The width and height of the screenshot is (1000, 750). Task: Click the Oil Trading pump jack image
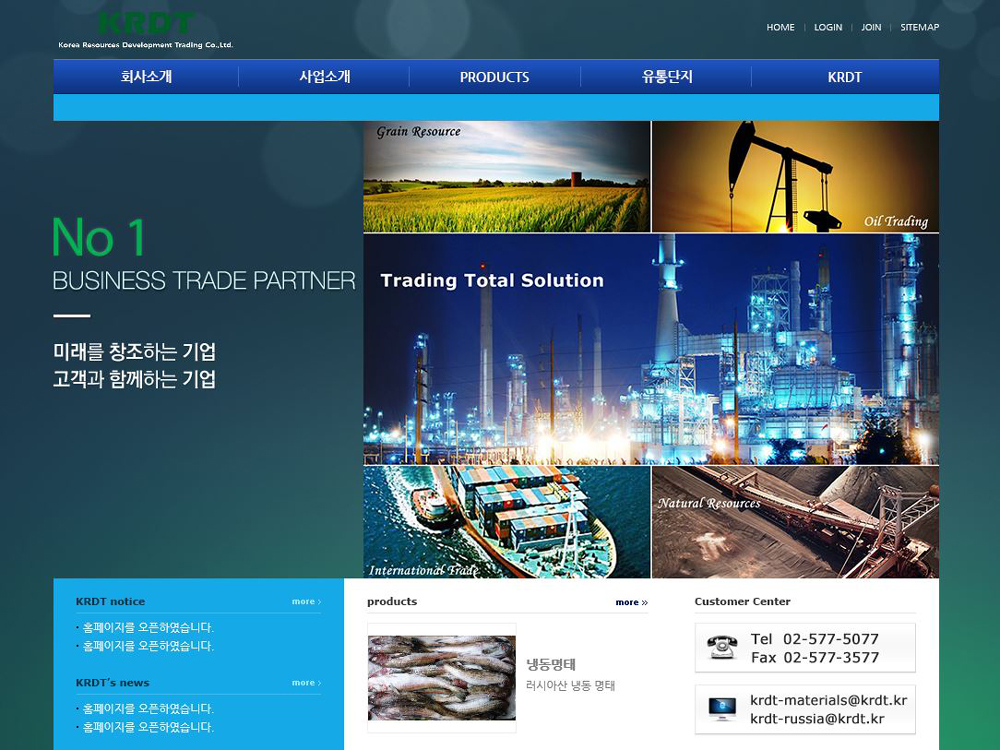point(795,177)
